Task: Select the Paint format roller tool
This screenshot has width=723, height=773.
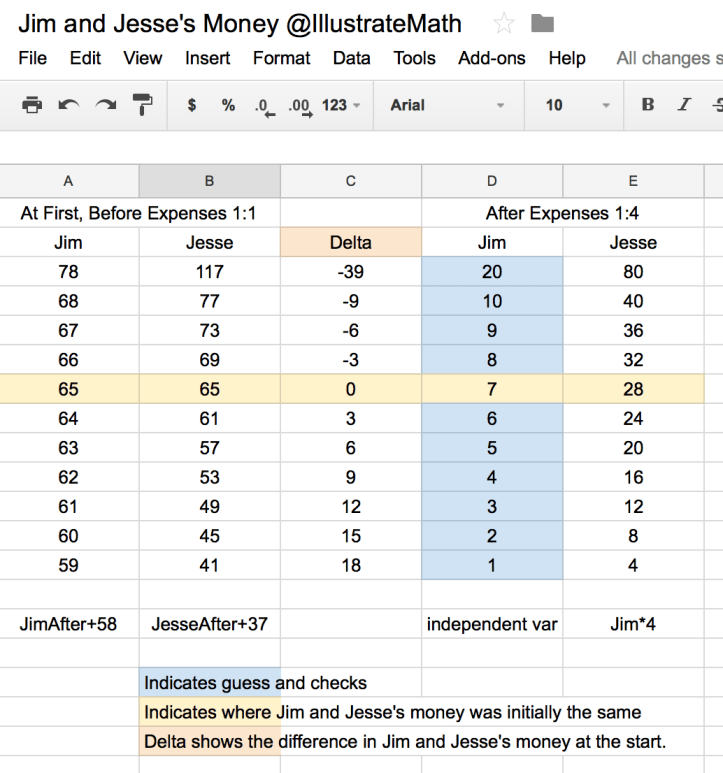Action: 142,105
